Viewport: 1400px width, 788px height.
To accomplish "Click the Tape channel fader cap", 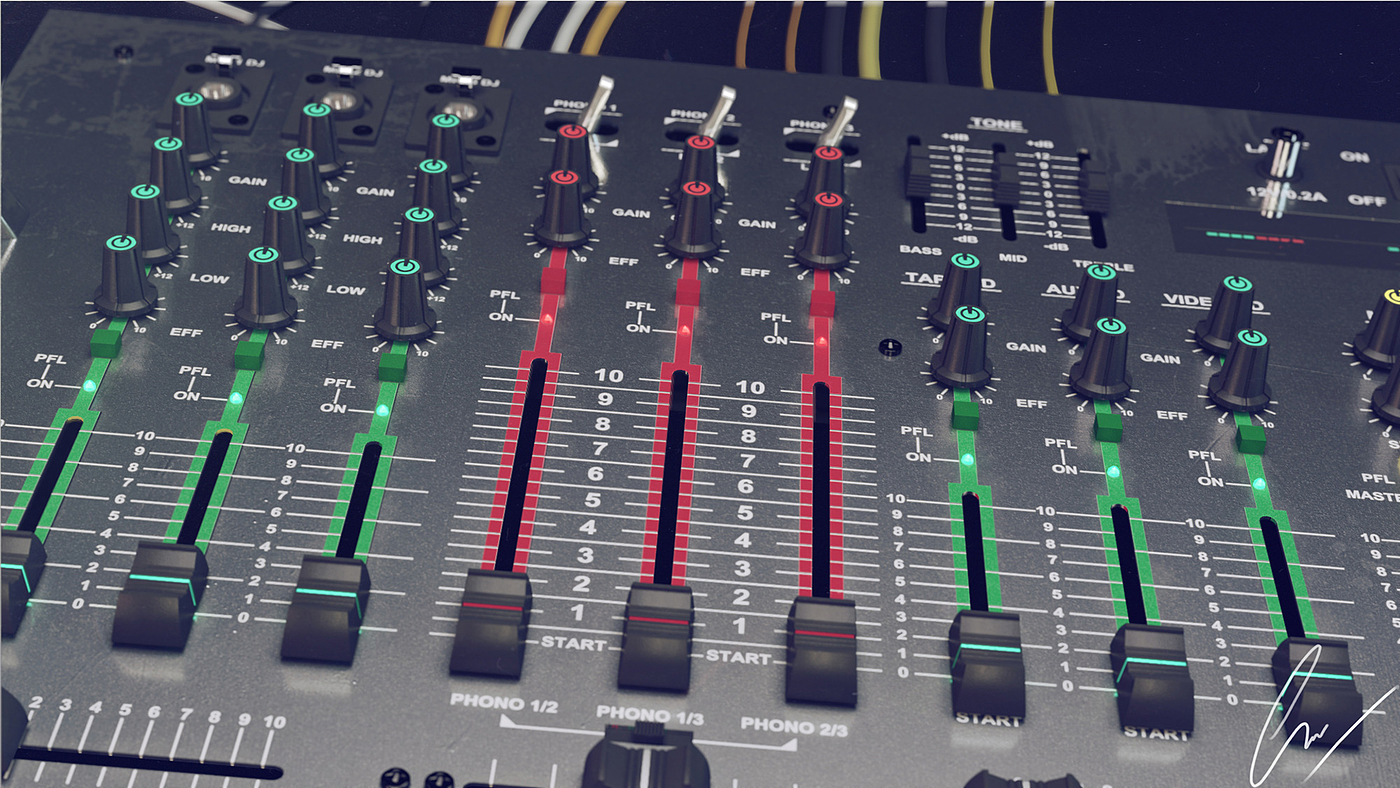I will (x=986, y=664).
